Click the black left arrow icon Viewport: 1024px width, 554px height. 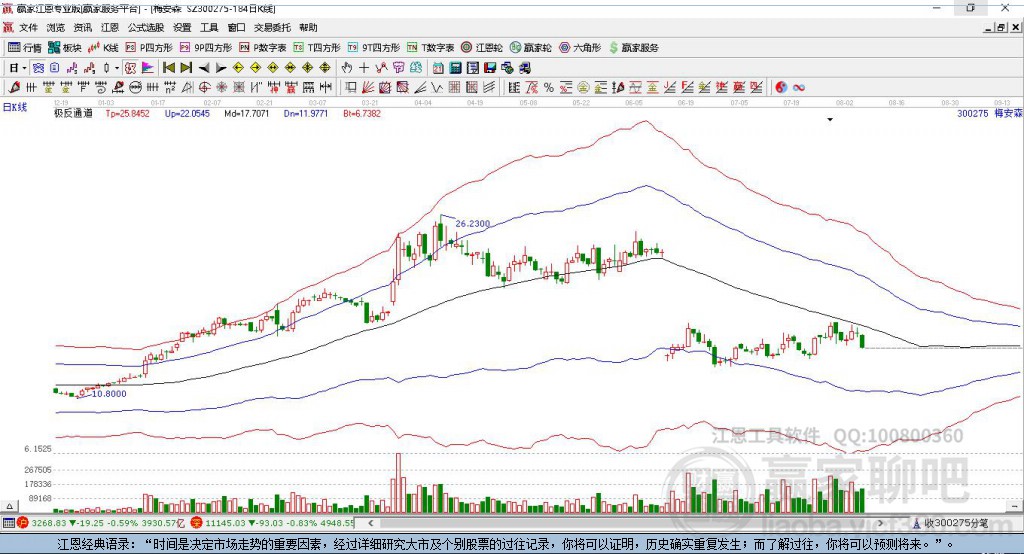[x=204, y=68]
